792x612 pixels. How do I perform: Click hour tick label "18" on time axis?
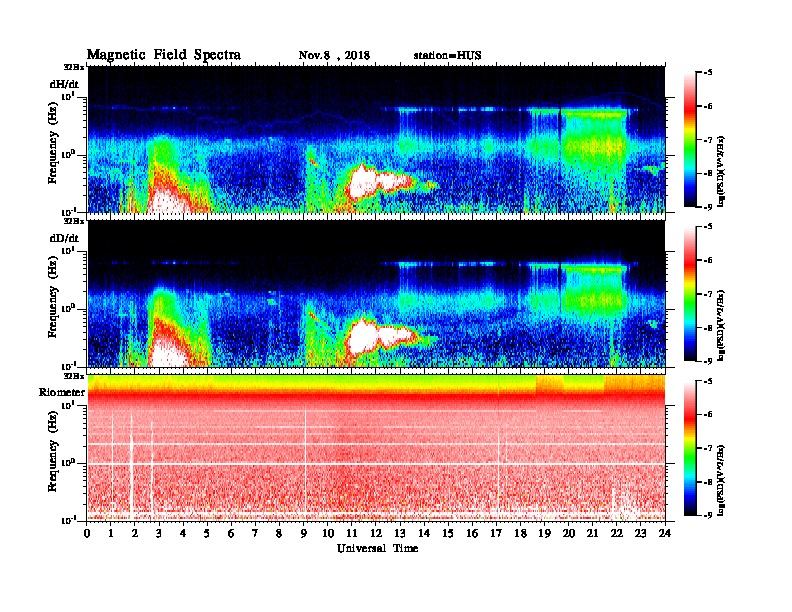tap(521, 533)
